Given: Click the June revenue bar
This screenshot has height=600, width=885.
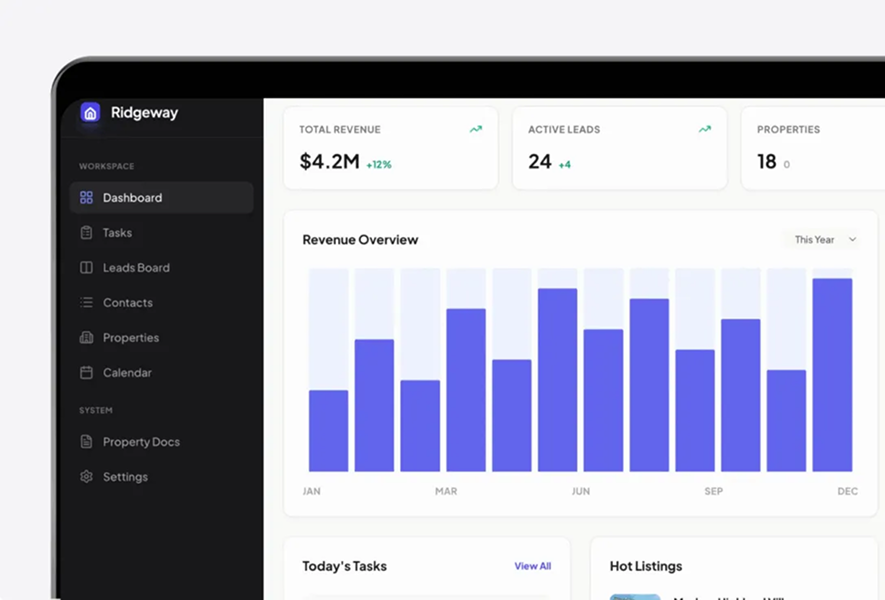Looking at the screenshot, I should click(558, 379).
